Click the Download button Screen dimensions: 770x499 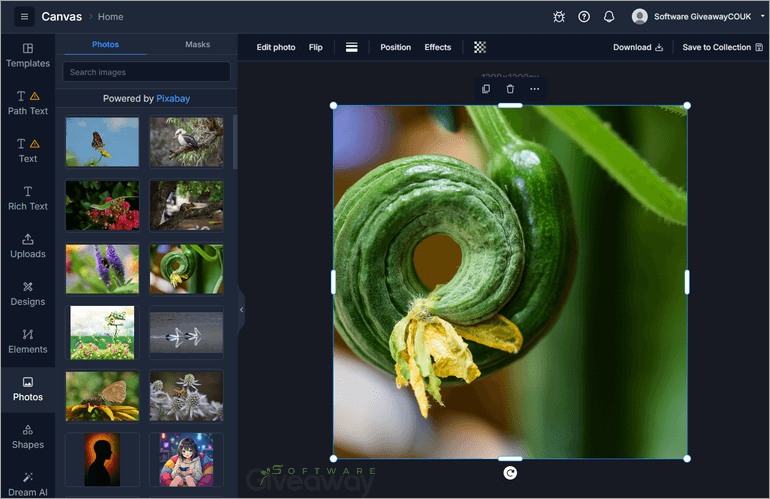(638, 47)
